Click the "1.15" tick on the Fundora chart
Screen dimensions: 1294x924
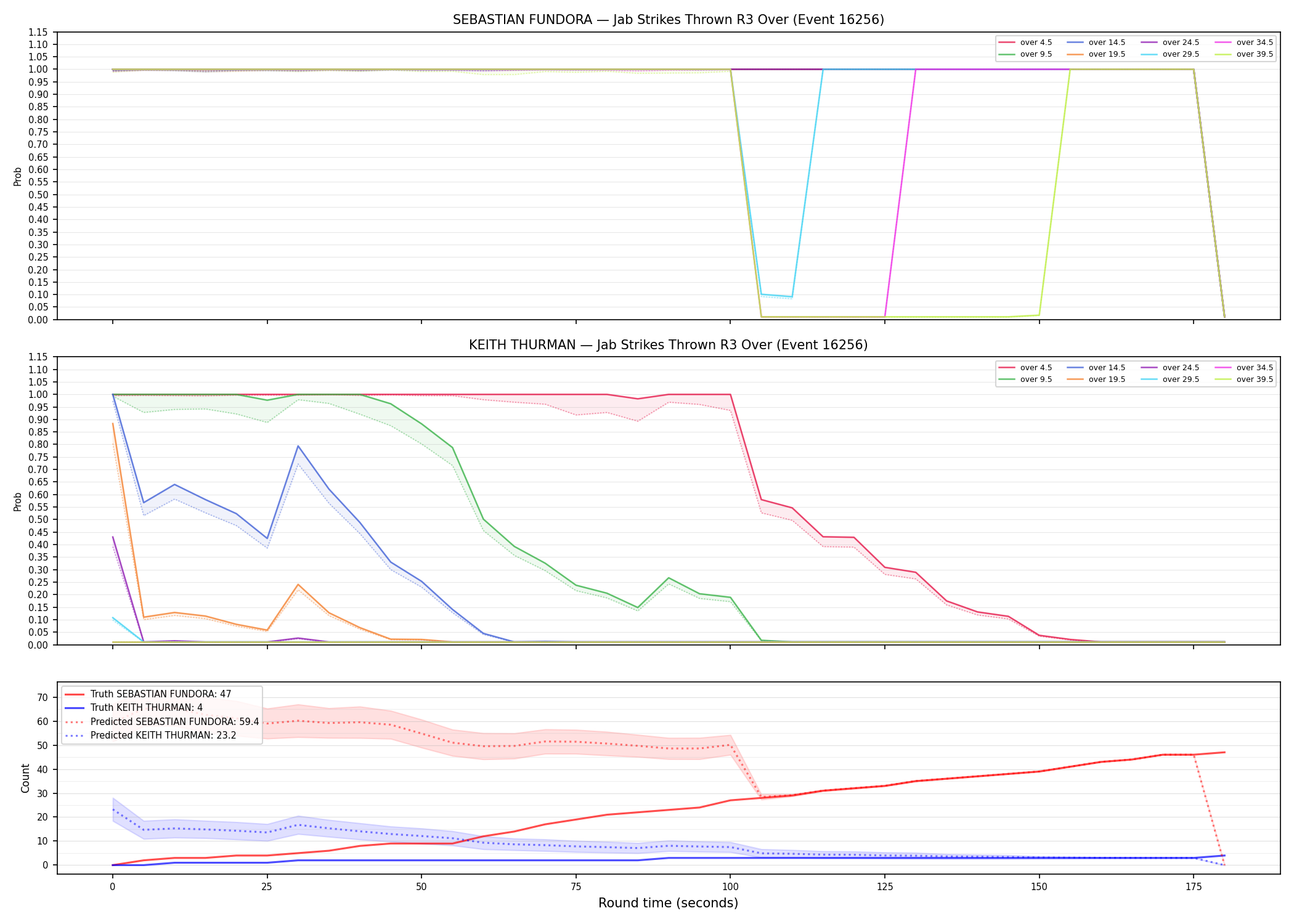coord(38,32)
